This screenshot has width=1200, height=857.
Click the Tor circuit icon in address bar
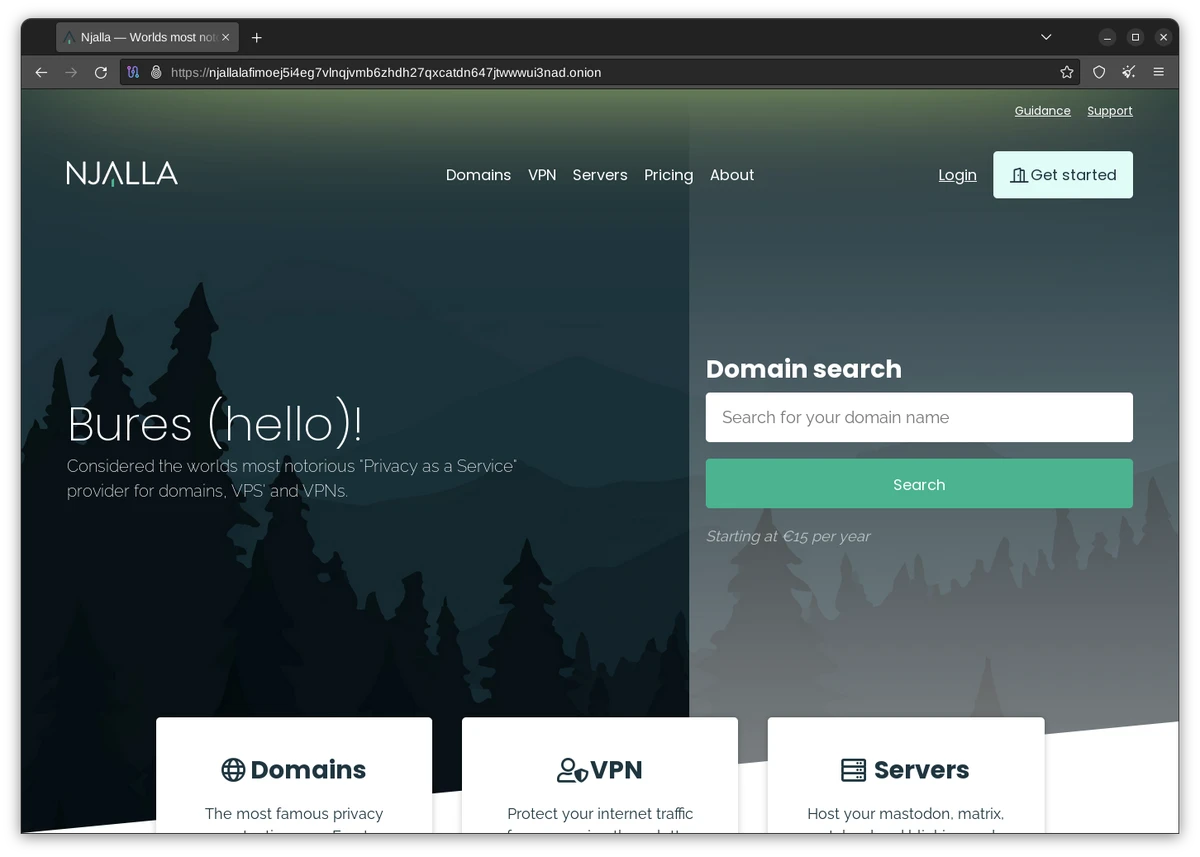[134, 72]
